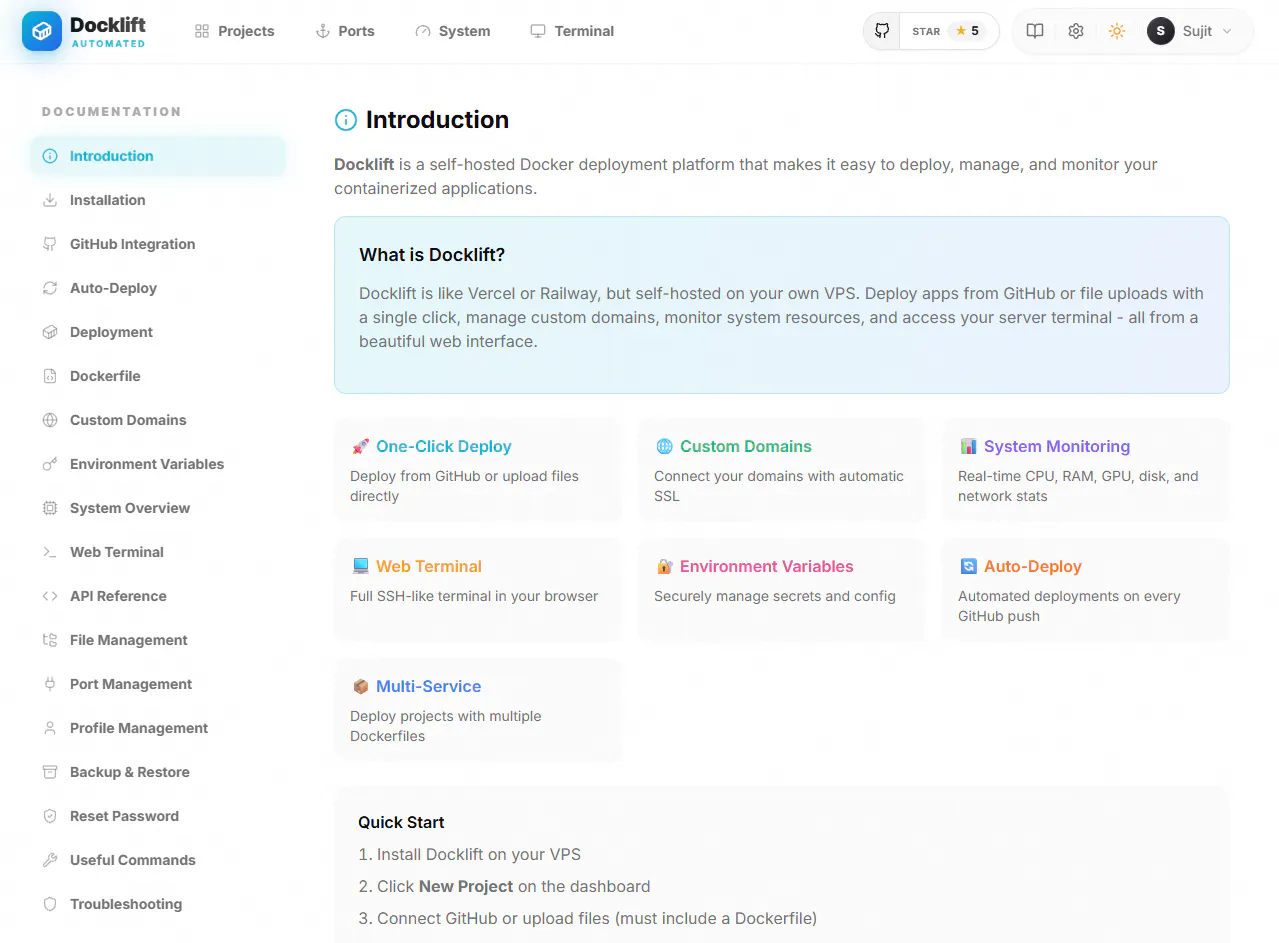This screenshot has height=943, width=1279.
Task: Click the Multi-Service card title
Action: point(429,686)
